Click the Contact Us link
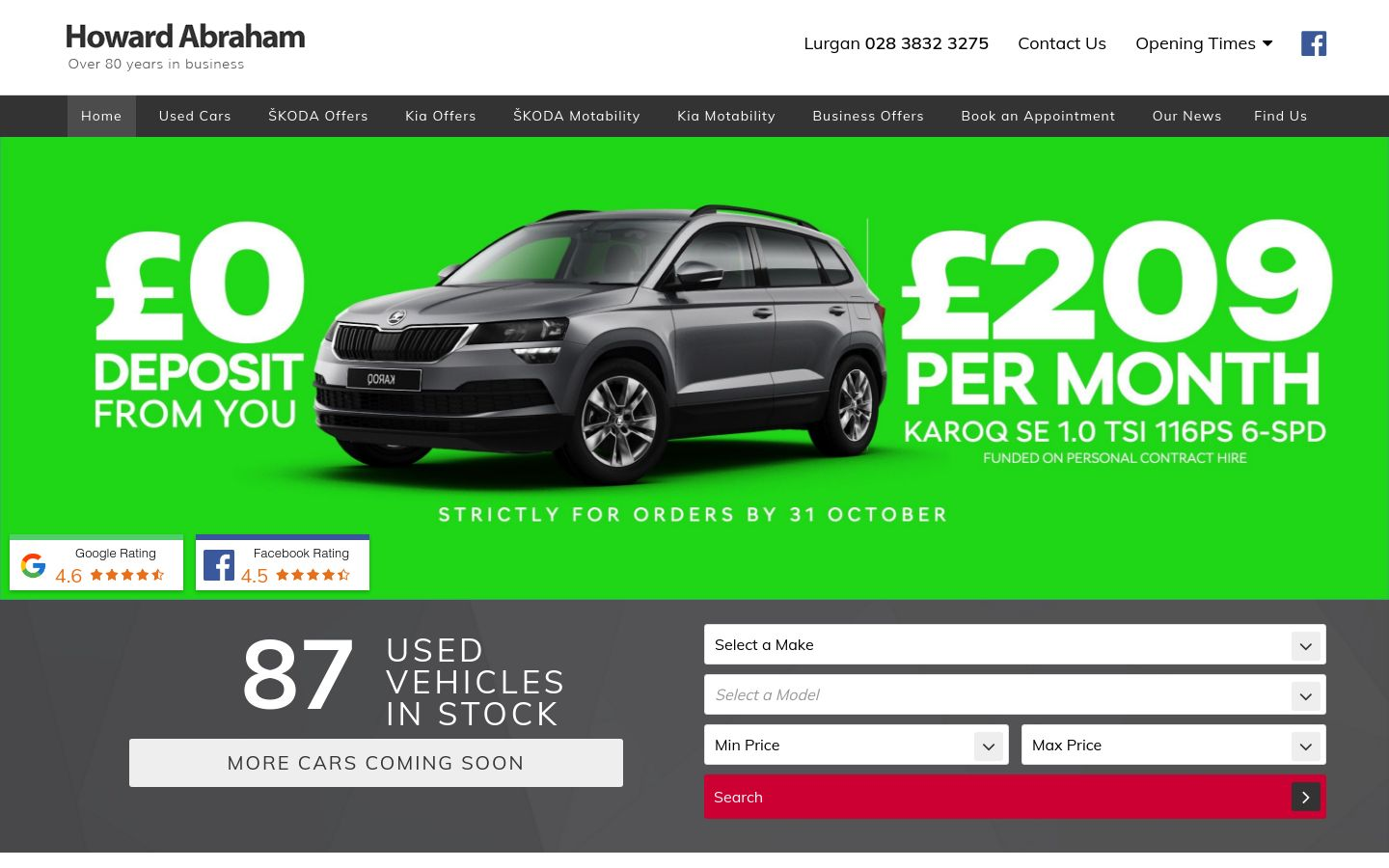Image resolution: width=1389 pixels, height=868 pixels. 1062,43
